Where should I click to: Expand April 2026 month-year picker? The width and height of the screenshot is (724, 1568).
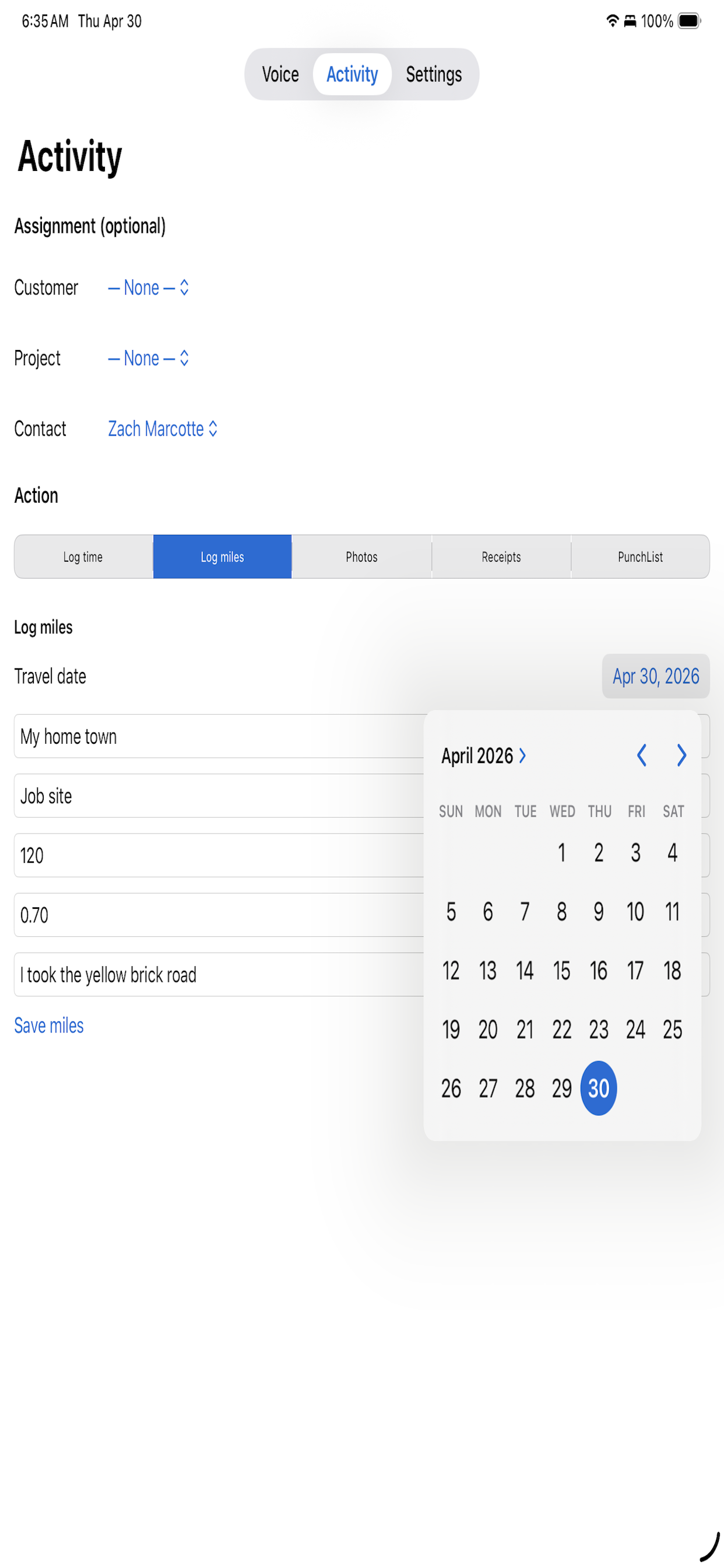(484, 755)
